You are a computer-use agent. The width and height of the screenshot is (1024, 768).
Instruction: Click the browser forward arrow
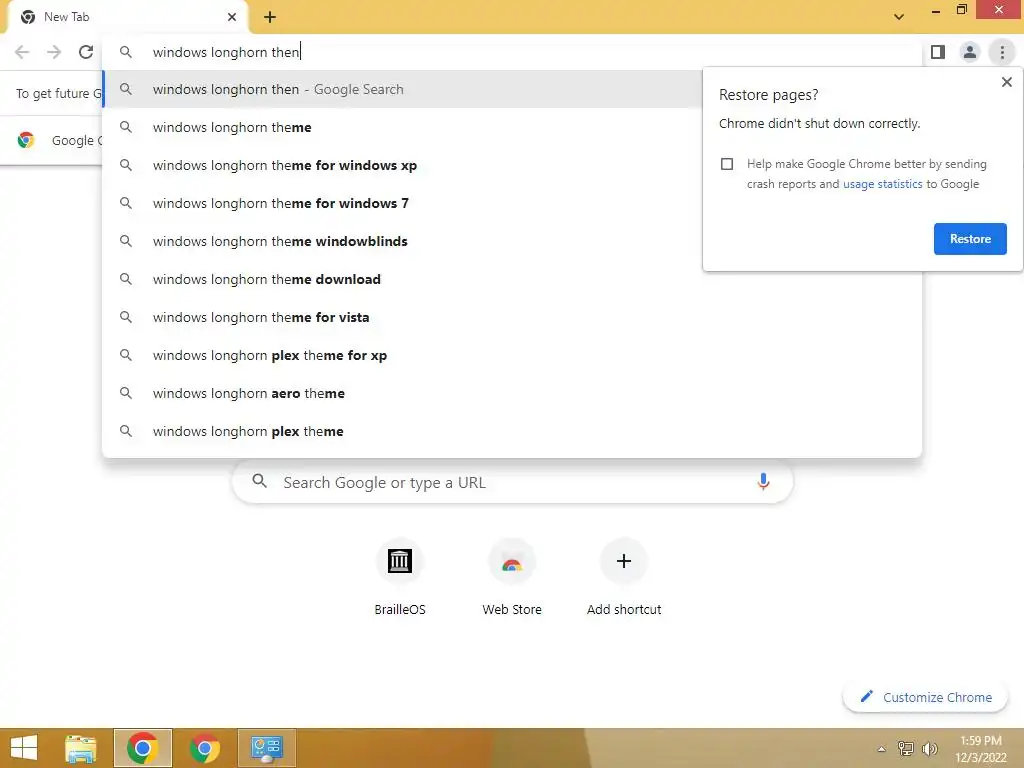click(x=54, y=52)
